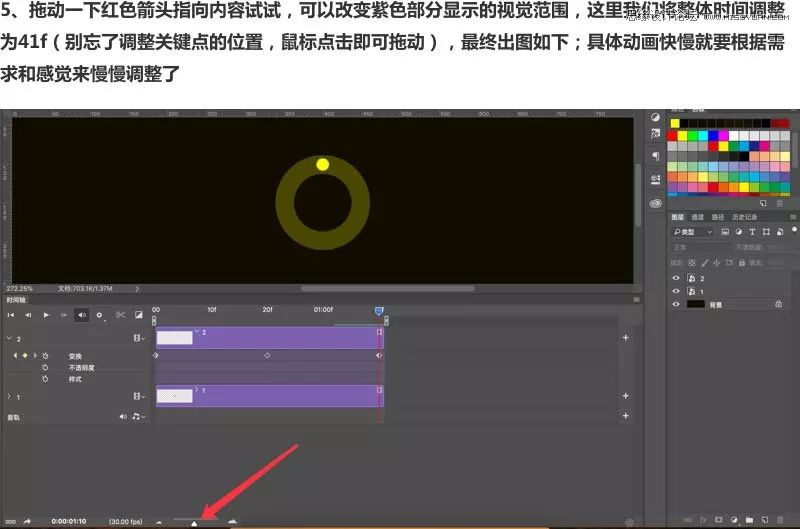Hide layer 2 with its eye icon
The width and height of the screenshot is (800, 529).
(676, 278)
